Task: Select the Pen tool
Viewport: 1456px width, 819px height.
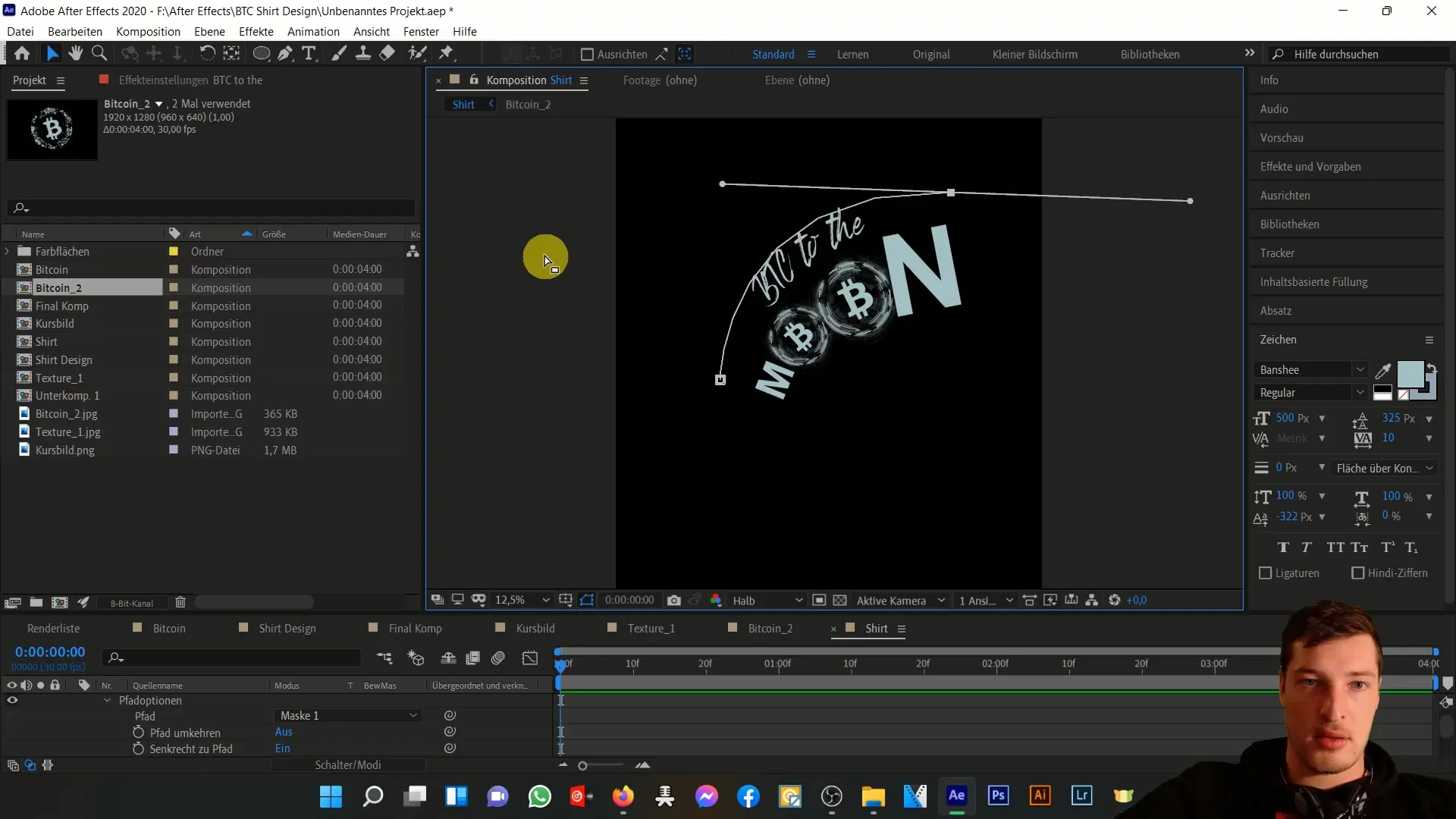Action: coord(285,54)
